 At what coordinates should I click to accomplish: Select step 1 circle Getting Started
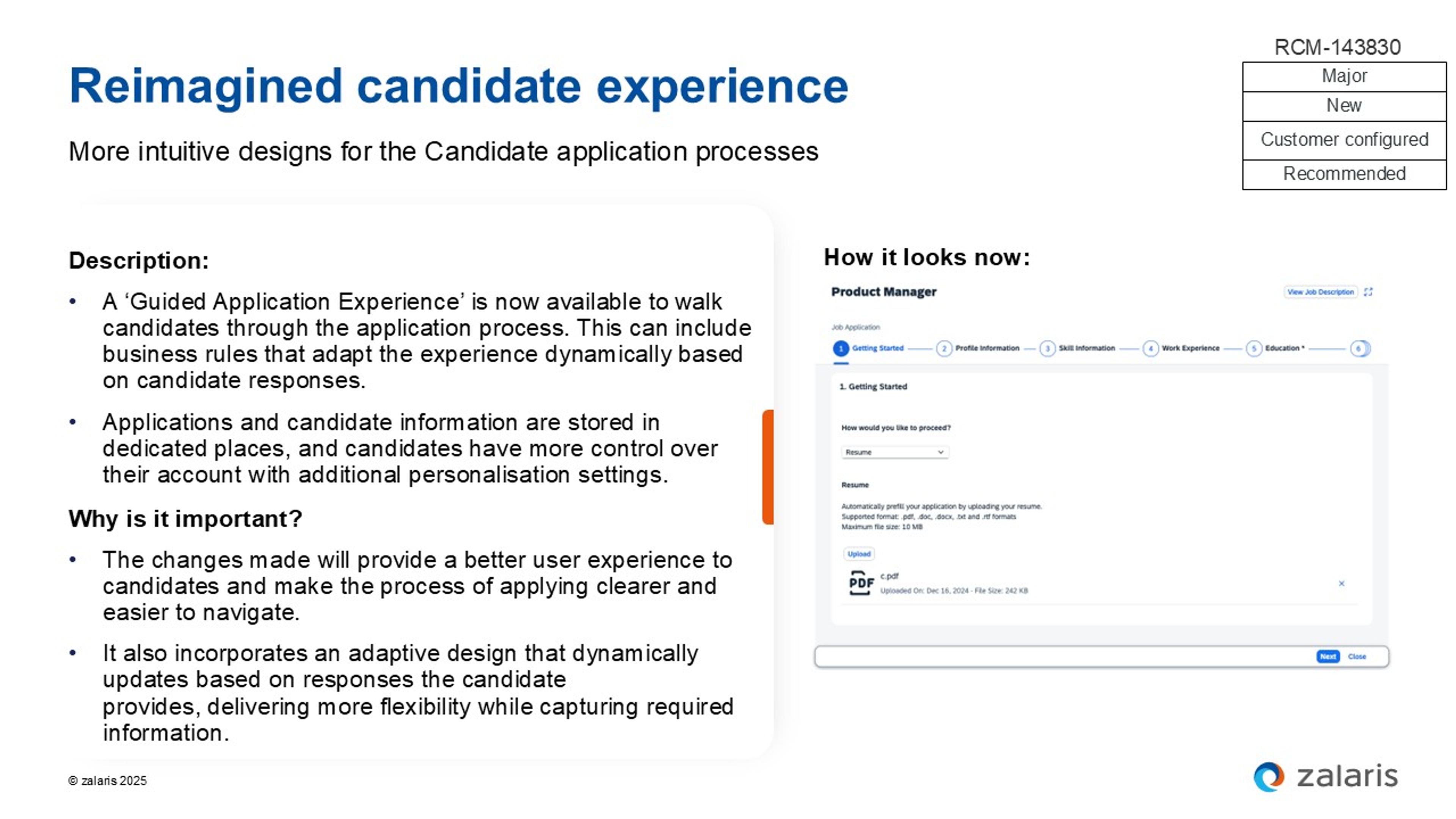coord(841,348)
